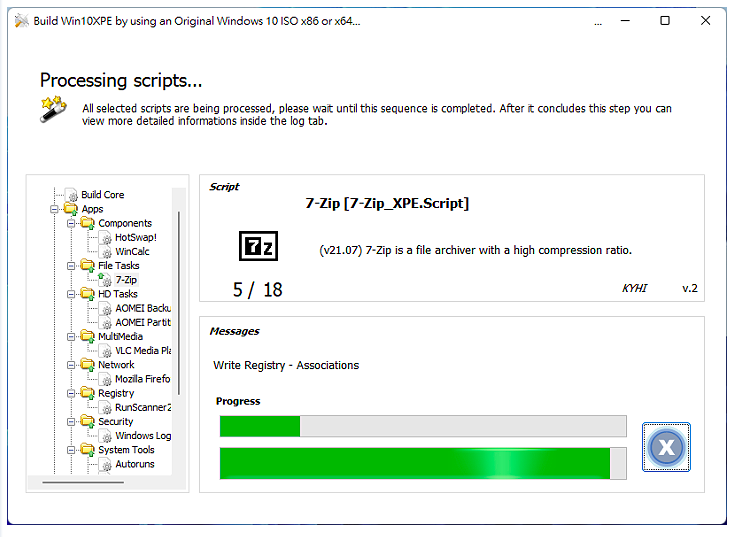Screen dimensions: 743x537
Task: Click the AOMEI Partition script icon
Action: pos(106,323)
